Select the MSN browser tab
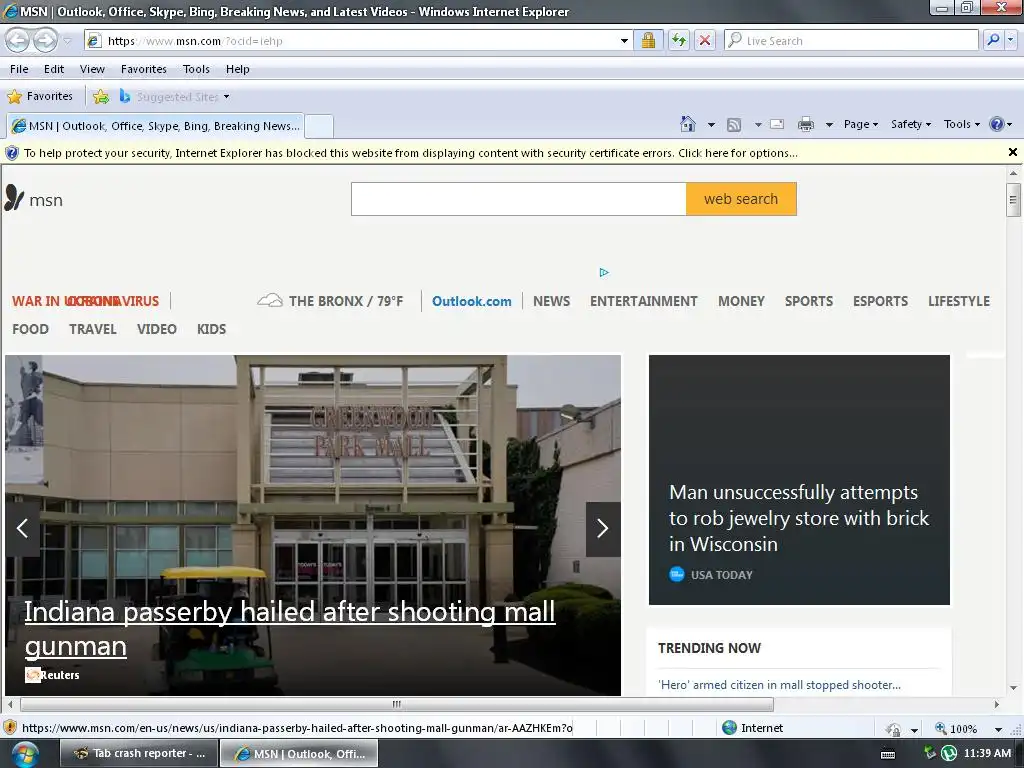The image size is (1024, 768). pyautogui.click(x=155, y=126)
